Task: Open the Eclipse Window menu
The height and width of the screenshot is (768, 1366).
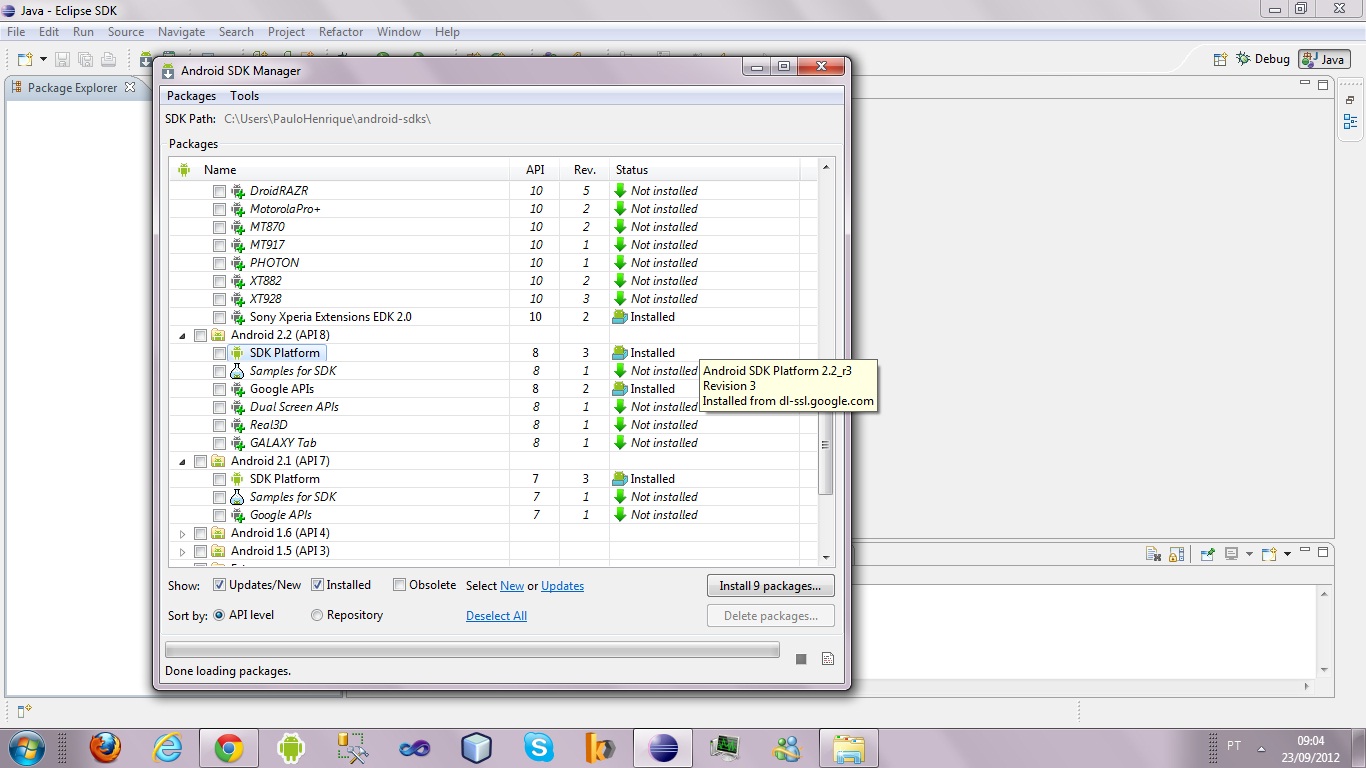Action: [399, 32]
